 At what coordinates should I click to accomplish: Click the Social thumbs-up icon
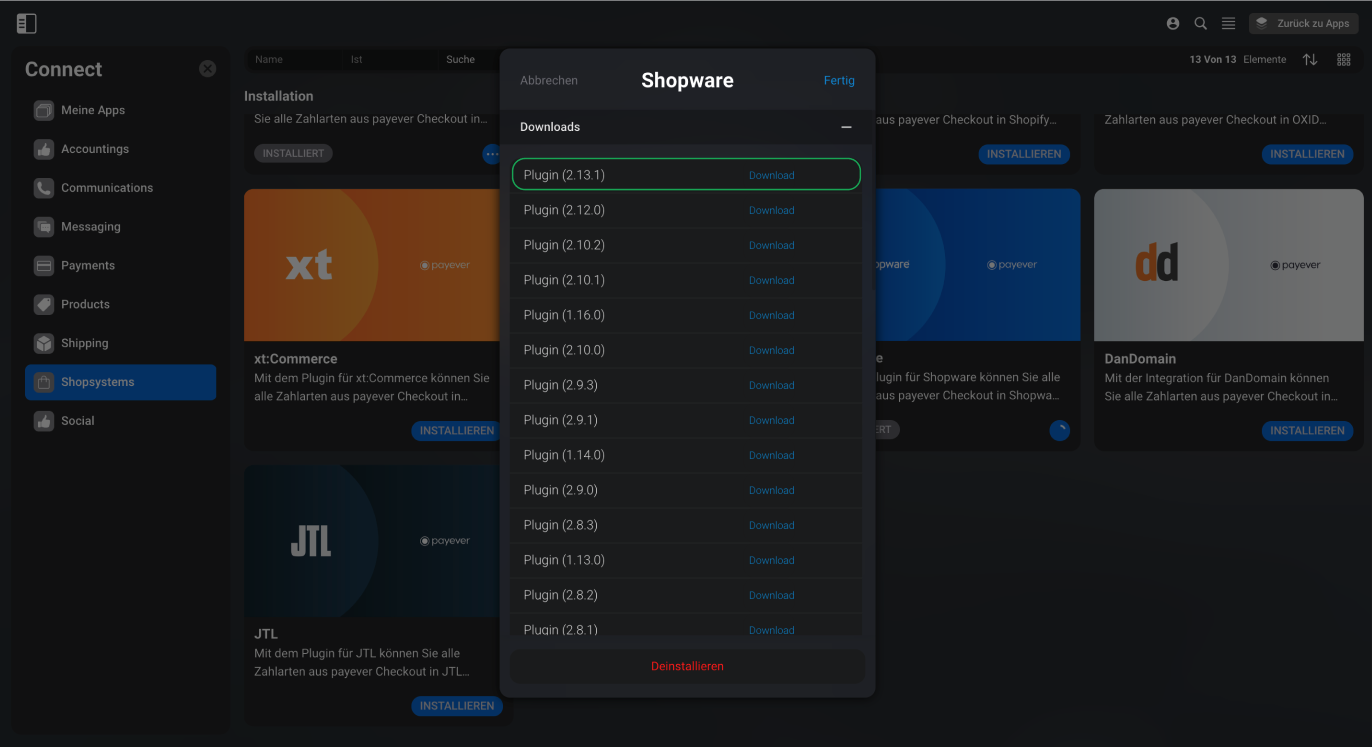(43, 421)
